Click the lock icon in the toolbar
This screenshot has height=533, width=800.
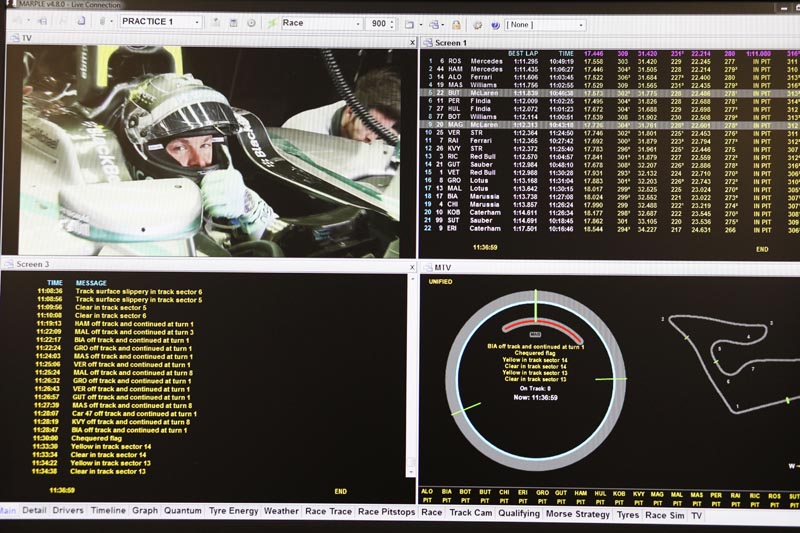(456, 23)
